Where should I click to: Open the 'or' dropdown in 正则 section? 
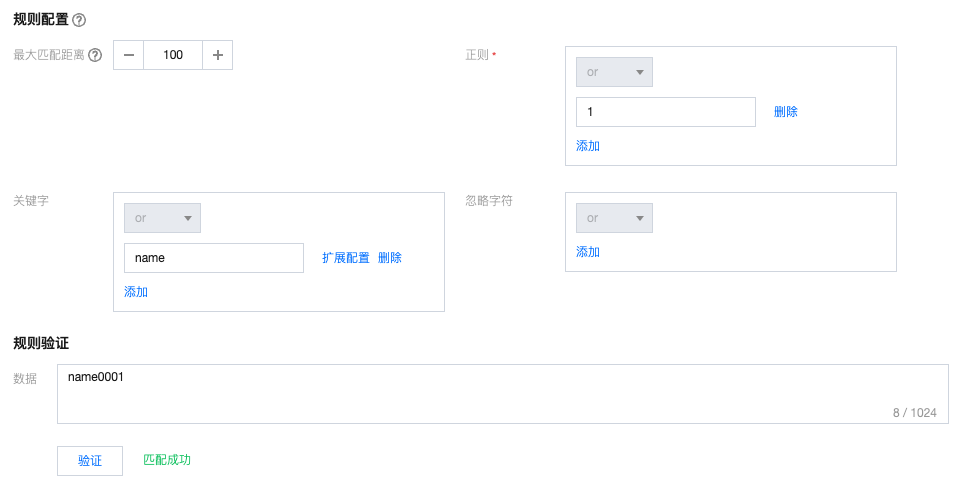[x=614, y=72]
